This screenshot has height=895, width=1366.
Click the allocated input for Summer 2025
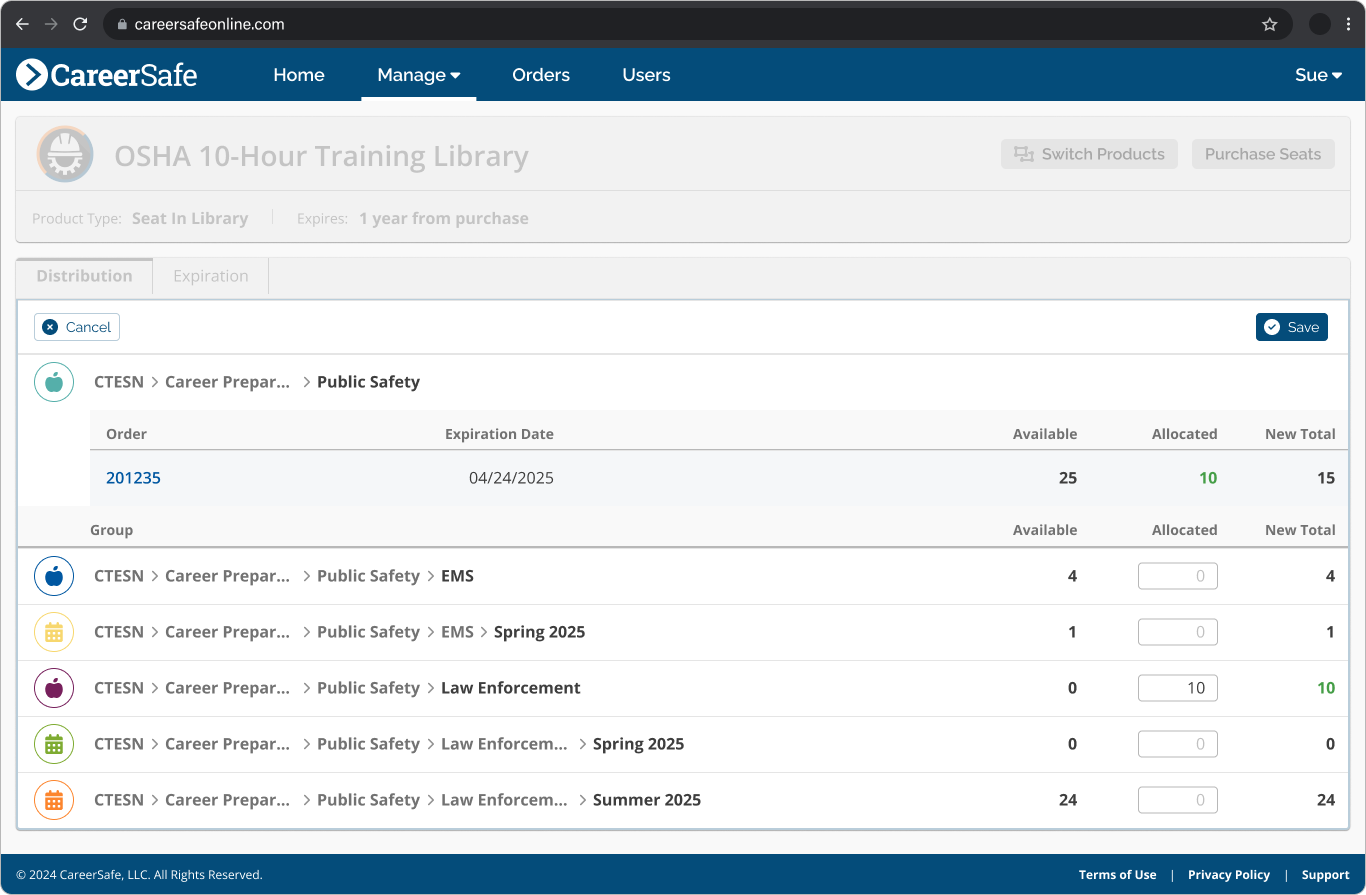(1177, 800)
